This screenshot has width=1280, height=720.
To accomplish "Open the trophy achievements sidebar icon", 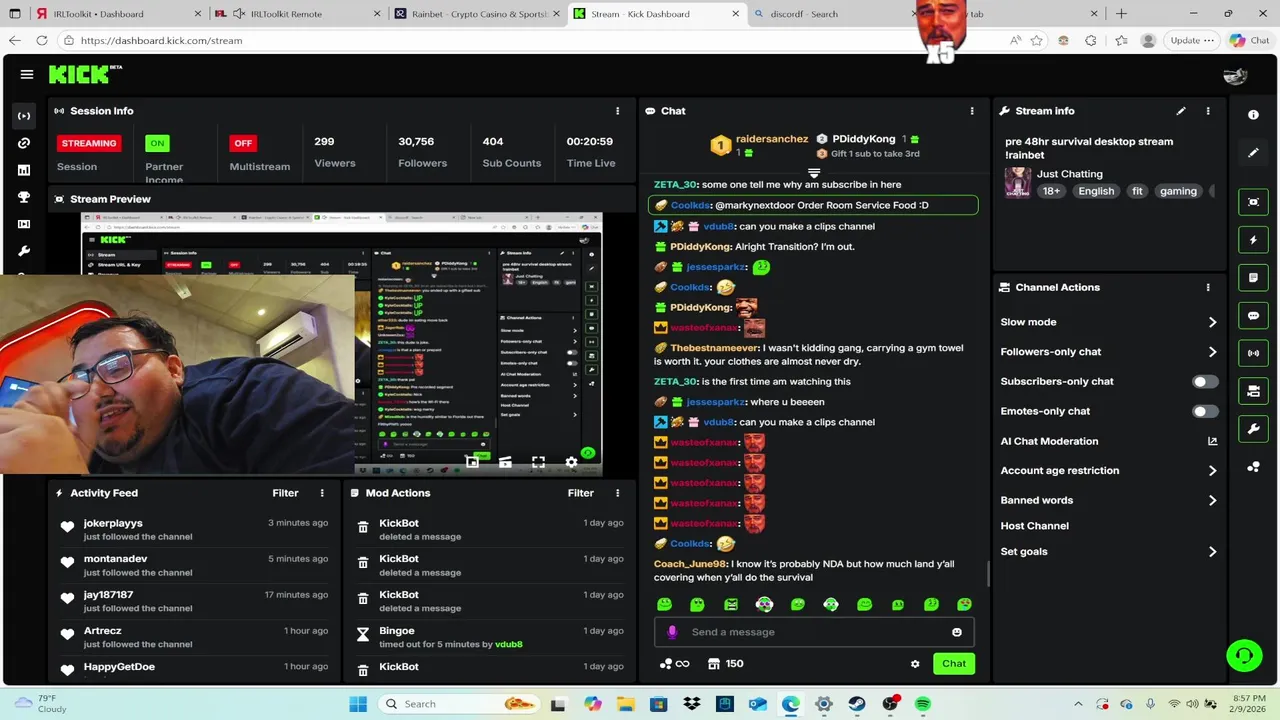I will point(24,197).
